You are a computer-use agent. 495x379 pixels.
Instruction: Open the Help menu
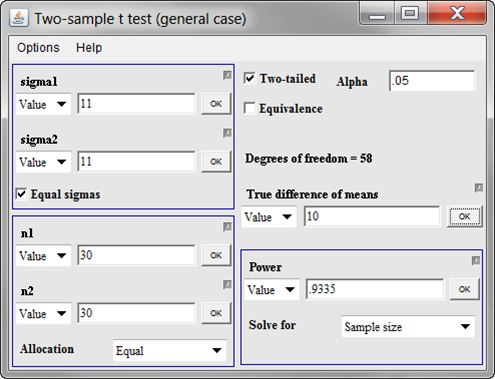click(x=89, y=48)
